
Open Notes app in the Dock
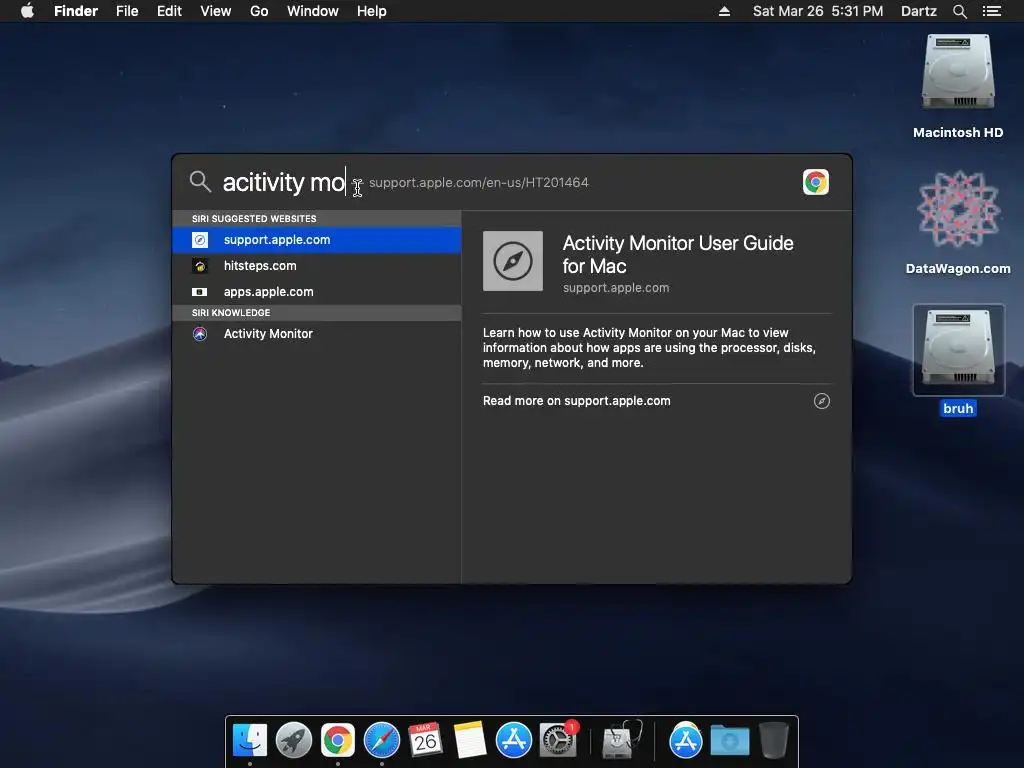(x=470, y=740)
